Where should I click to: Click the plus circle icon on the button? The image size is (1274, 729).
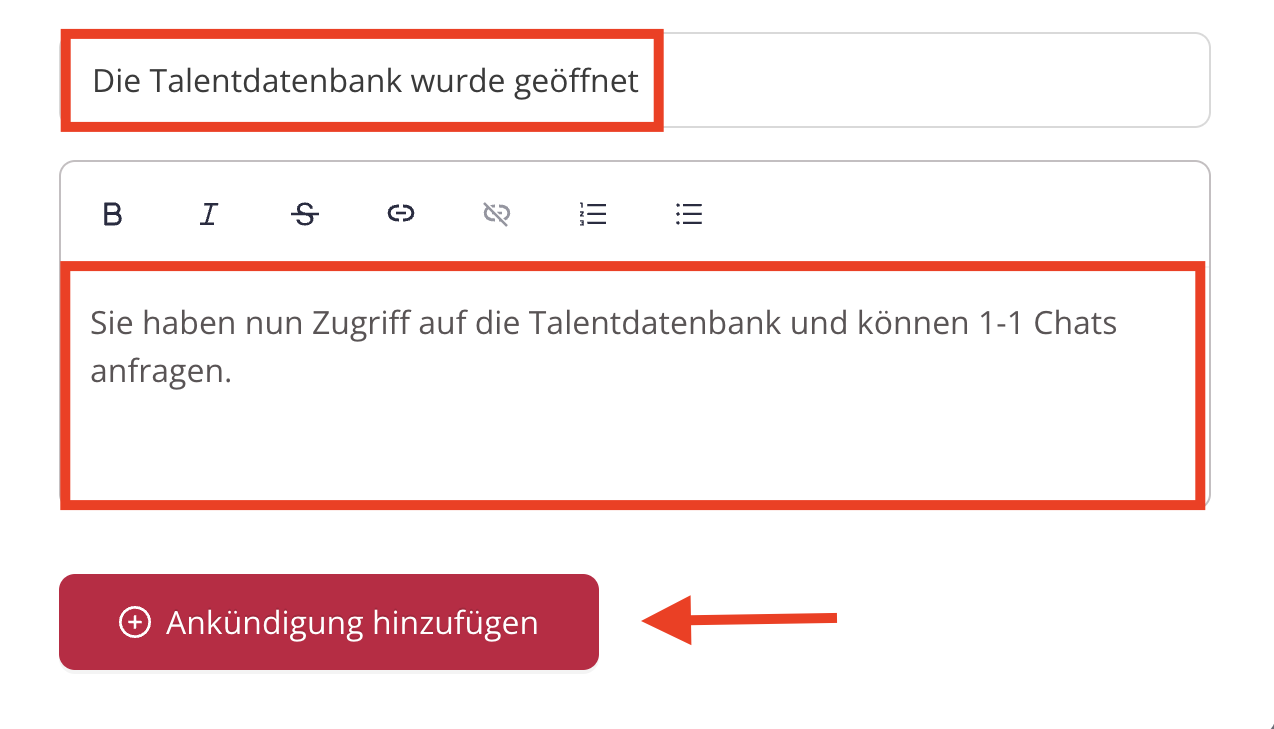(x=134, y=622)
